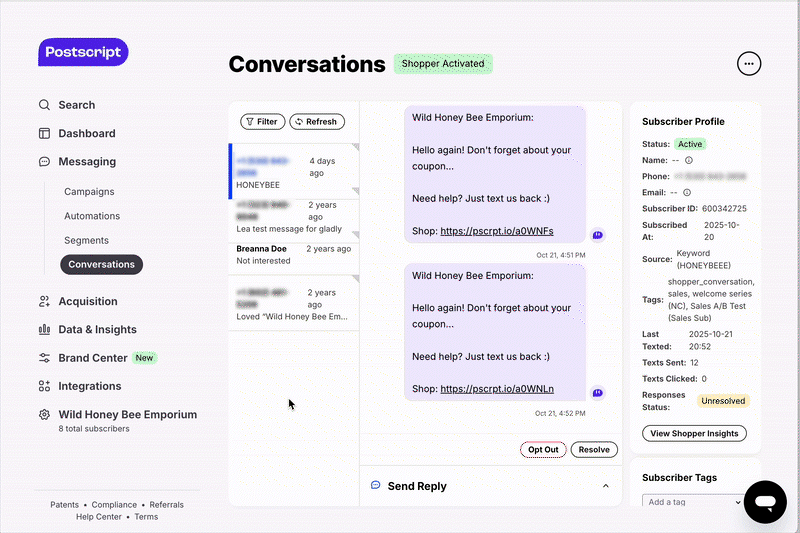Image resolution: width=800 pixels, height=533 pixels.
Task: Click the New badge beside Brand Center
Action: (144, 358)
